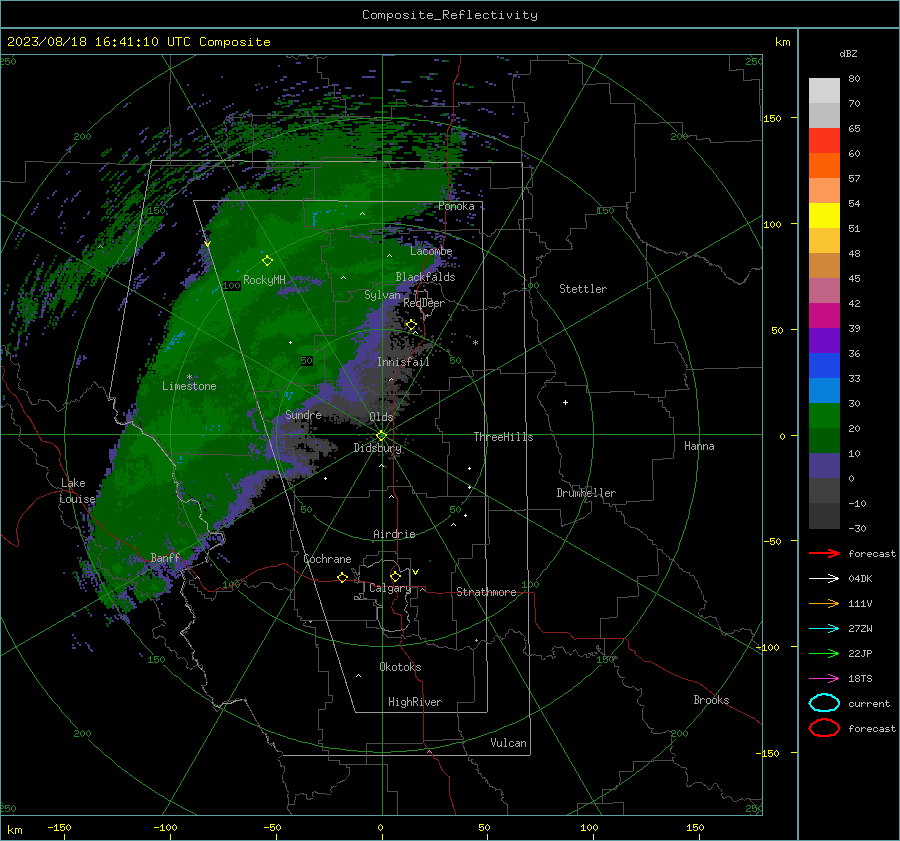This screenshot has height=841, width=900.
Task: Click the white 80 dBZ color swatch
Action: pyautogui.click(x=824, y=91)
